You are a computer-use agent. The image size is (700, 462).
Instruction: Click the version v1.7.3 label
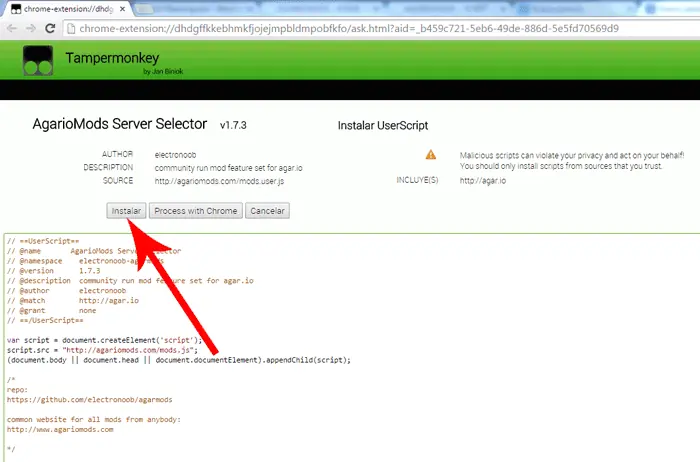pos(233,125)
